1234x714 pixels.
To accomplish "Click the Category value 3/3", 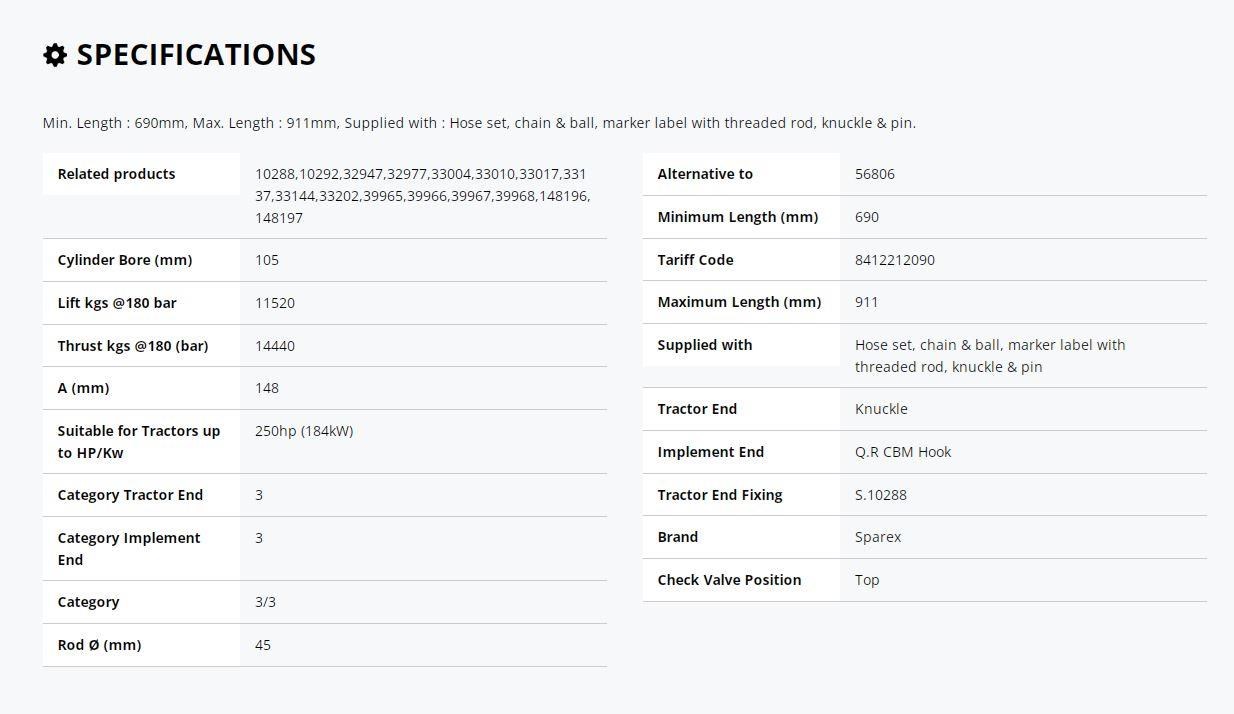I will point(265,602).
